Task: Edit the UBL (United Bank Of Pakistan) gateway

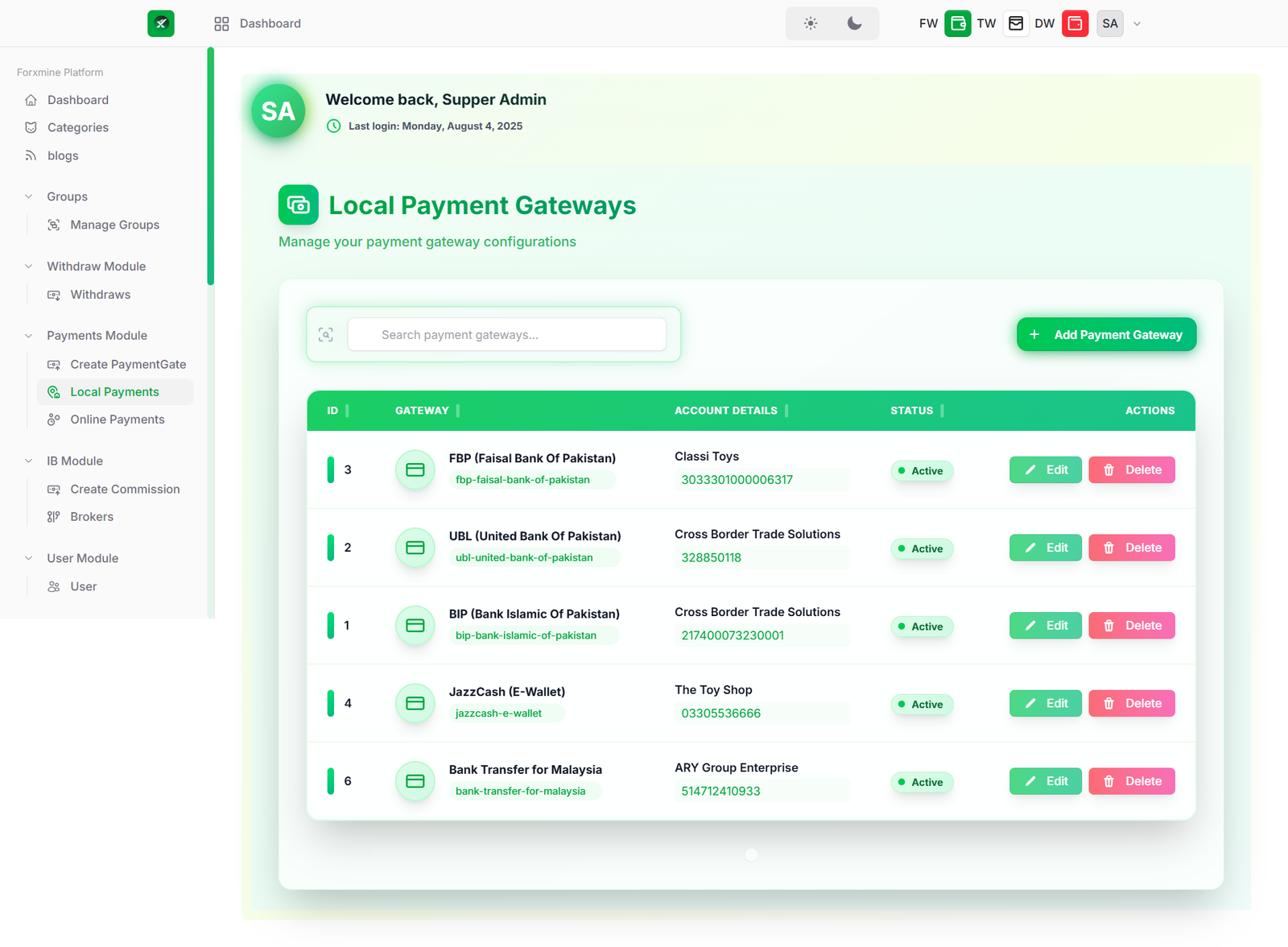Action: point(1045,547)
